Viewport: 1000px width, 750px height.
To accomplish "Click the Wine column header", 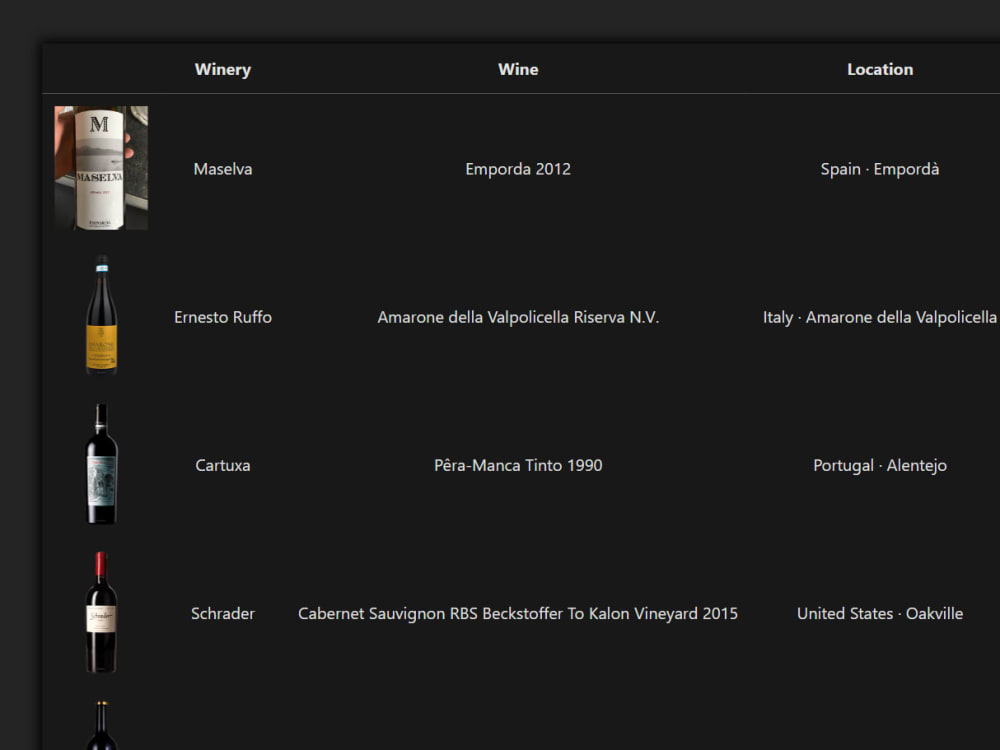I will (518, 70).
